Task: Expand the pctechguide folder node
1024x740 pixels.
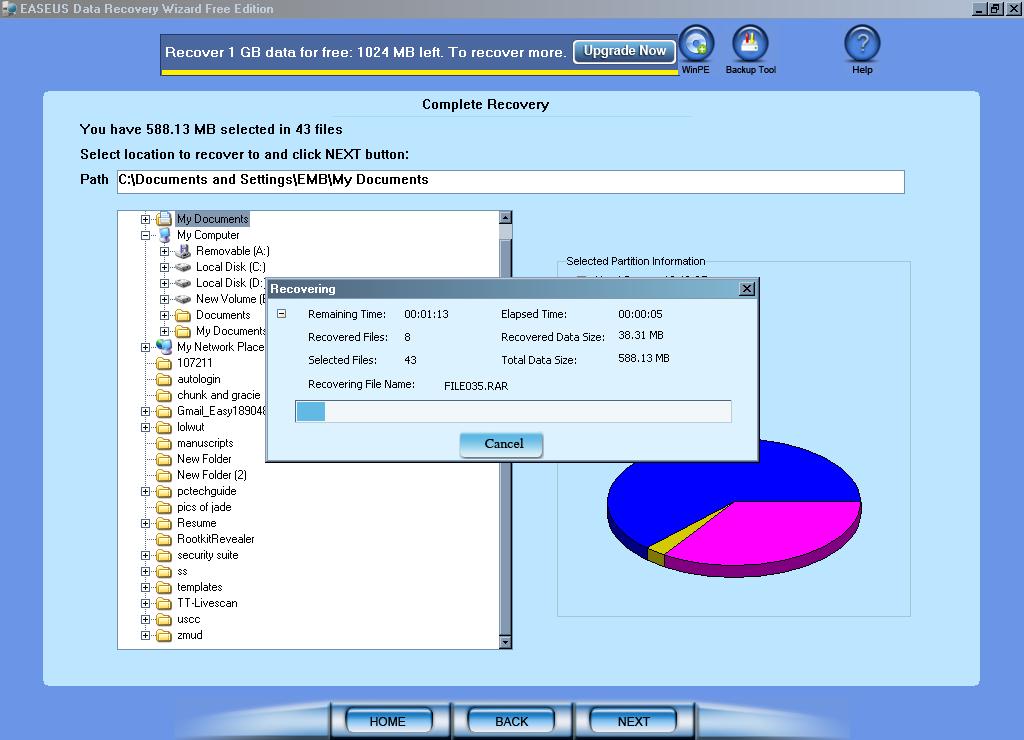Action: click(x=146, y=491)
